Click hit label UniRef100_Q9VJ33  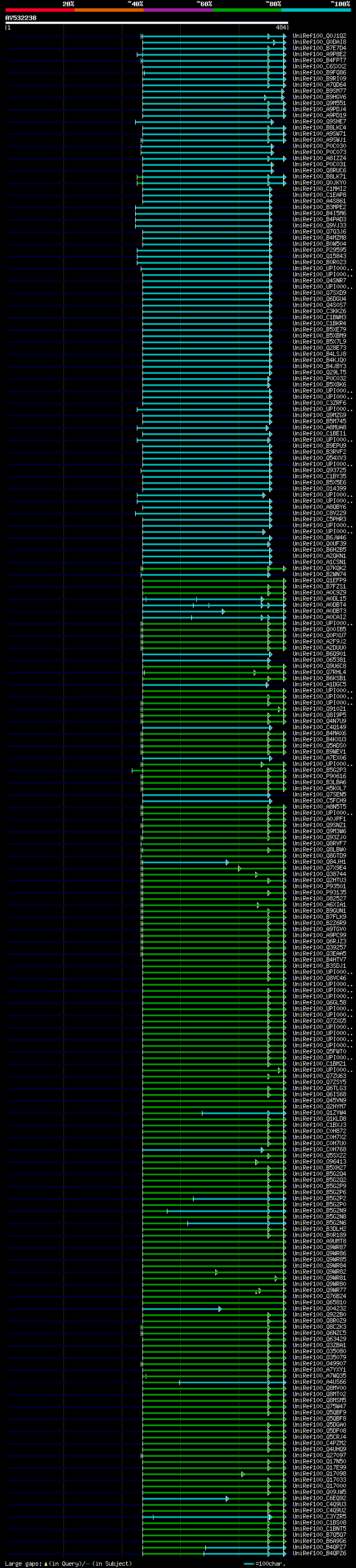(319, 226)
